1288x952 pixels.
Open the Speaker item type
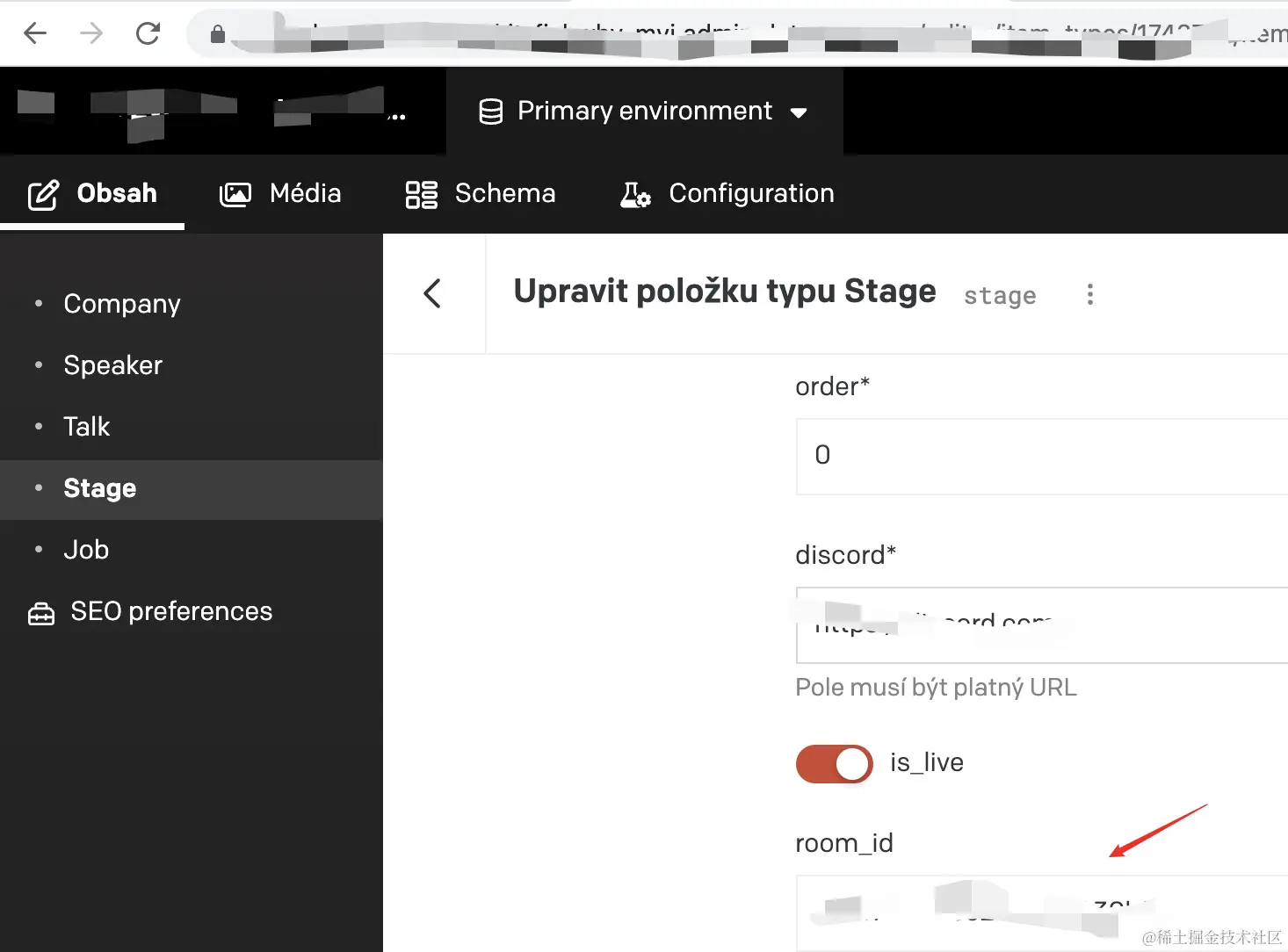(113, 365)
